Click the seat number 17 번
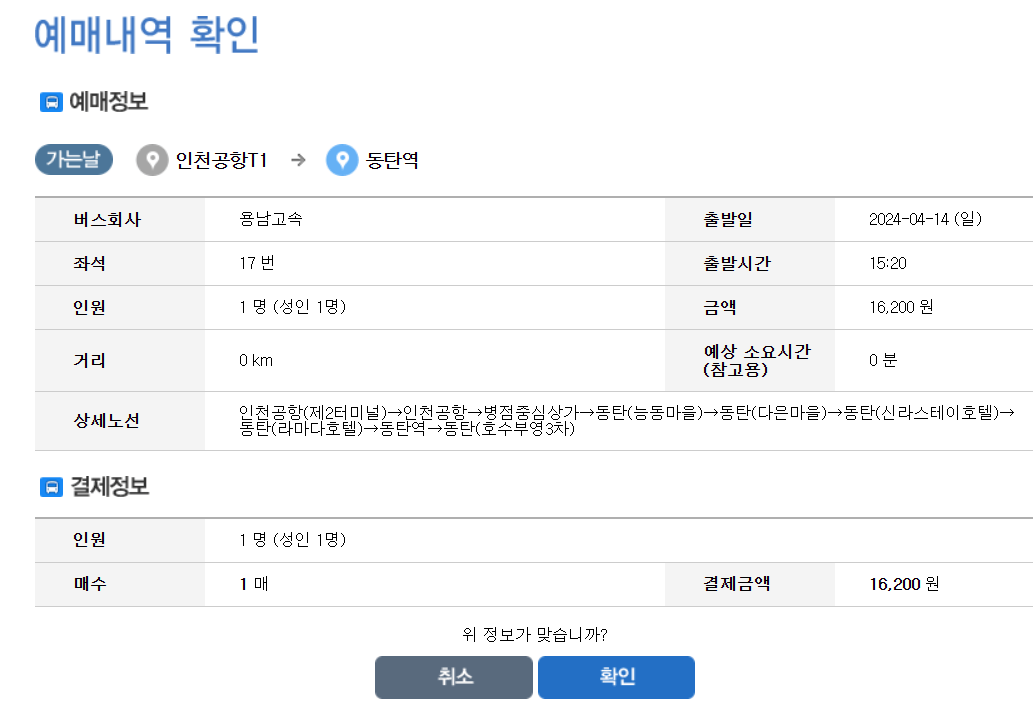 [256, 263]
